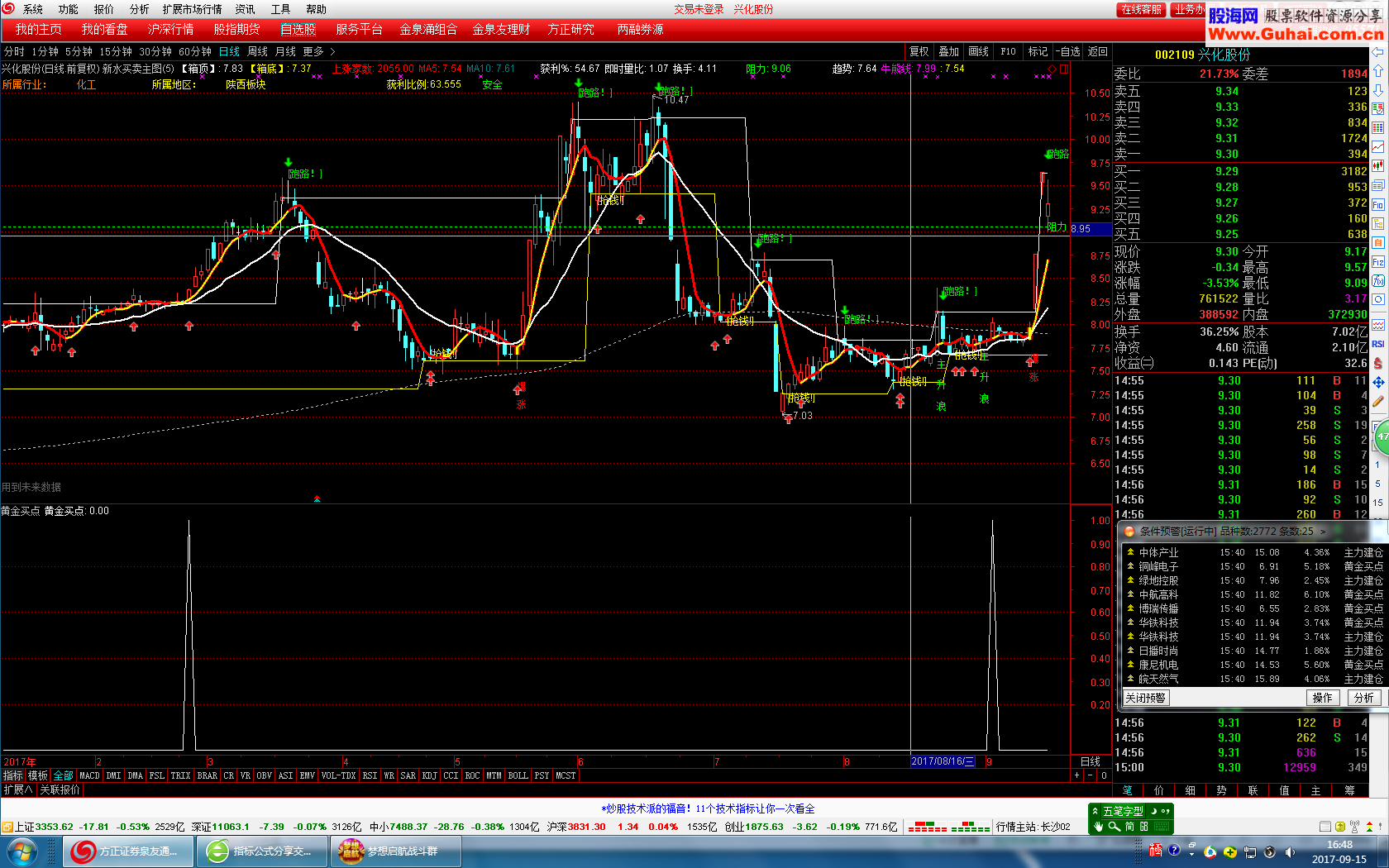The height and width of the screenshot is (868, 1389).
Task: Toggle 叠加 overlay option
Action: tap(948, 51)
